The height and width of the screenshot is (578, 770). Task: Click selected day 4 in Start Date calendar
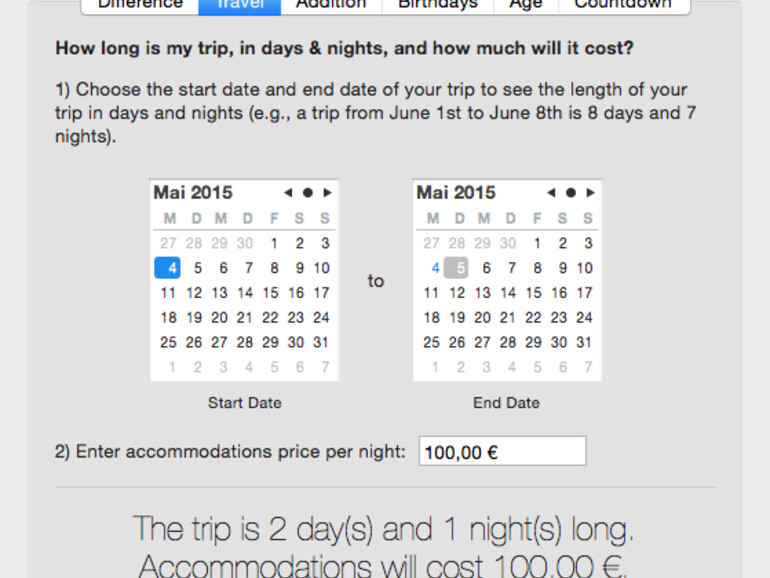[168, 268]
